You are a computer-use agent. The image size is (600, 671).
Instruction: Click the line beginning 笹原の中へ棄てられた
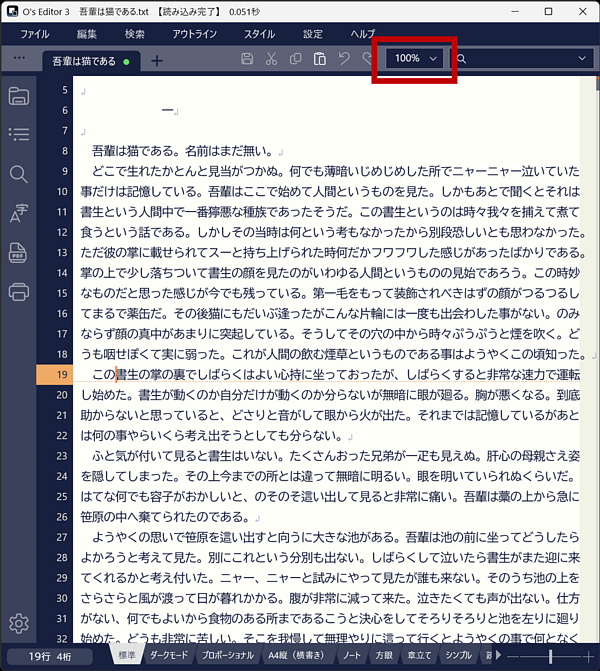[166, 517]
